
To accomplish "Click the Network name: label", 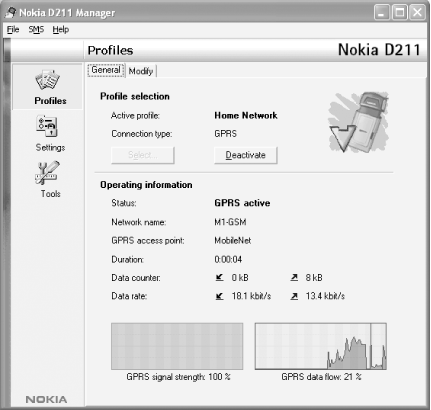I will 139,222.
